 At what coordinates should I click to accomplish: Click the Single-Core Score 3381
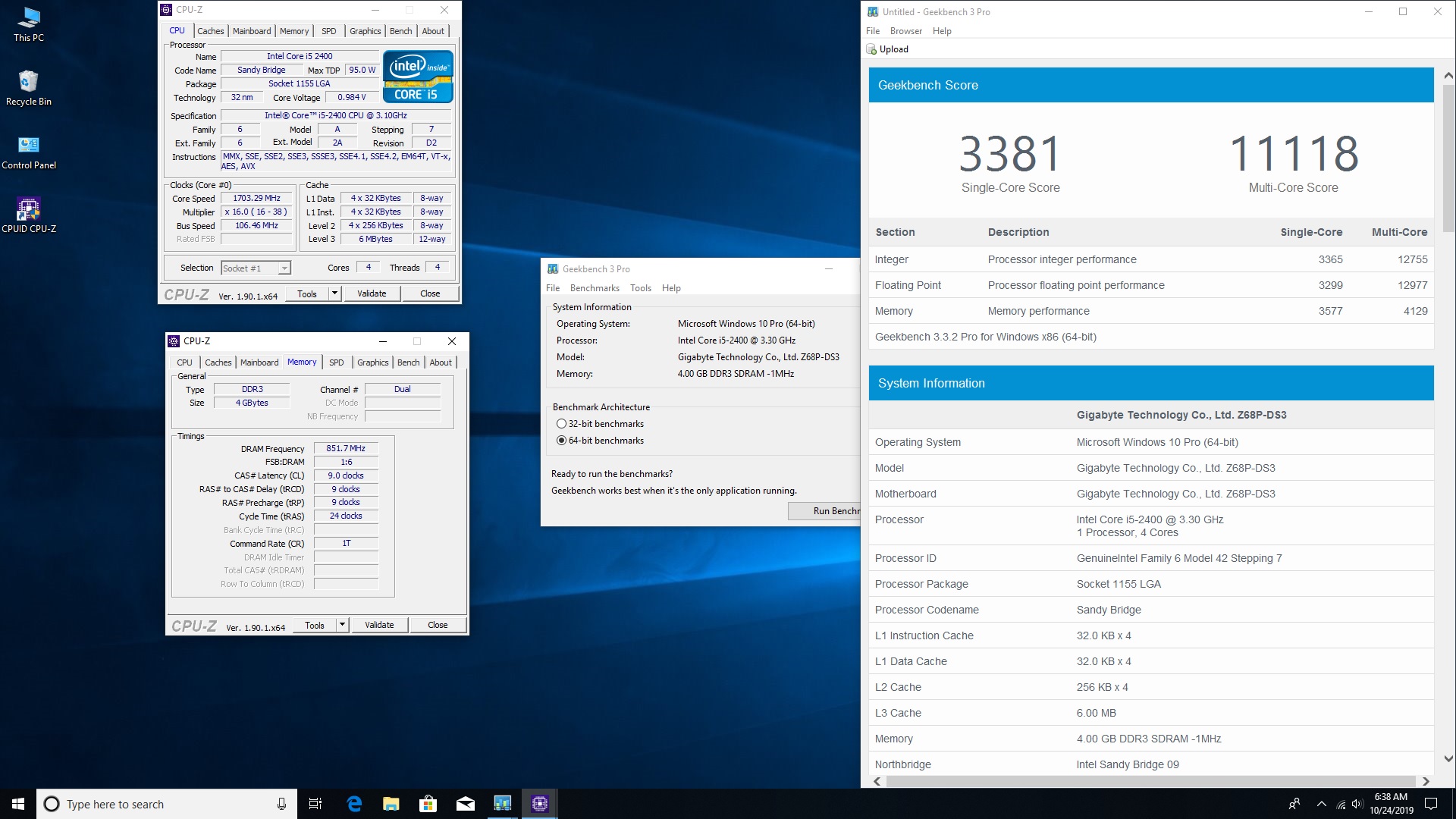click(1010, 154)
